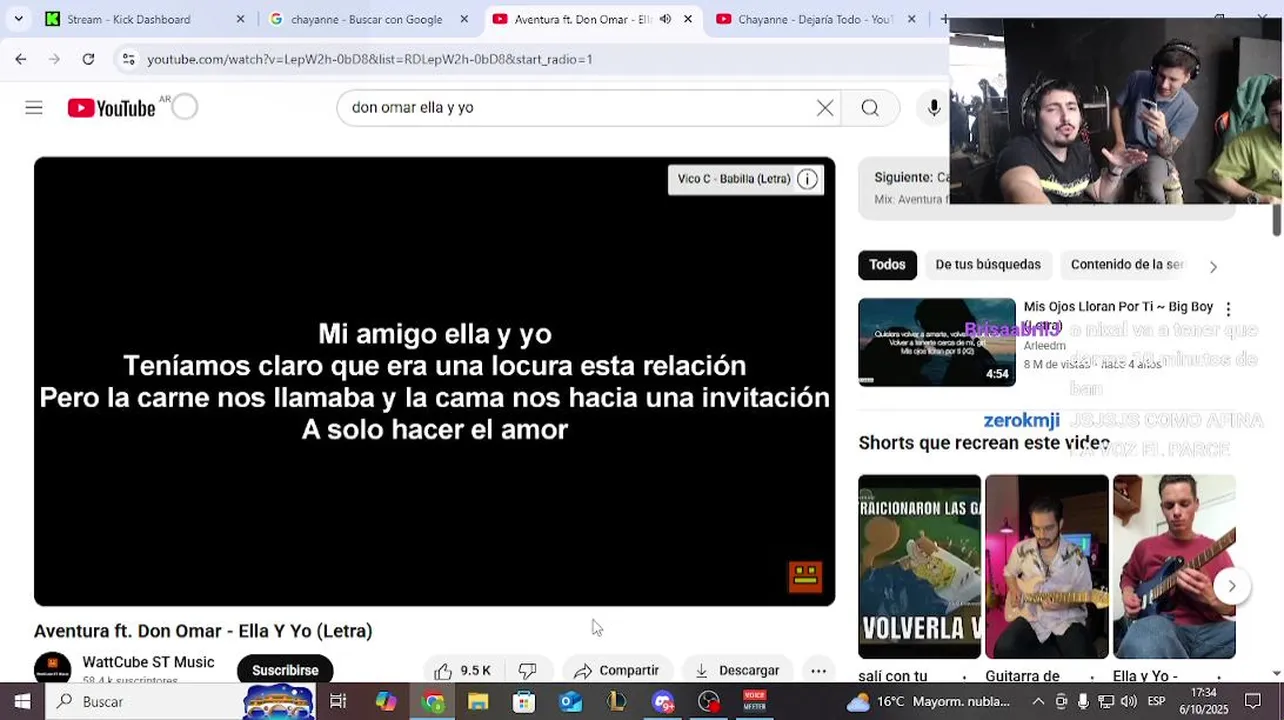Show next Shorts with arrow button
This screenshot has width=1284, height=720.
tap(1232, 586)
